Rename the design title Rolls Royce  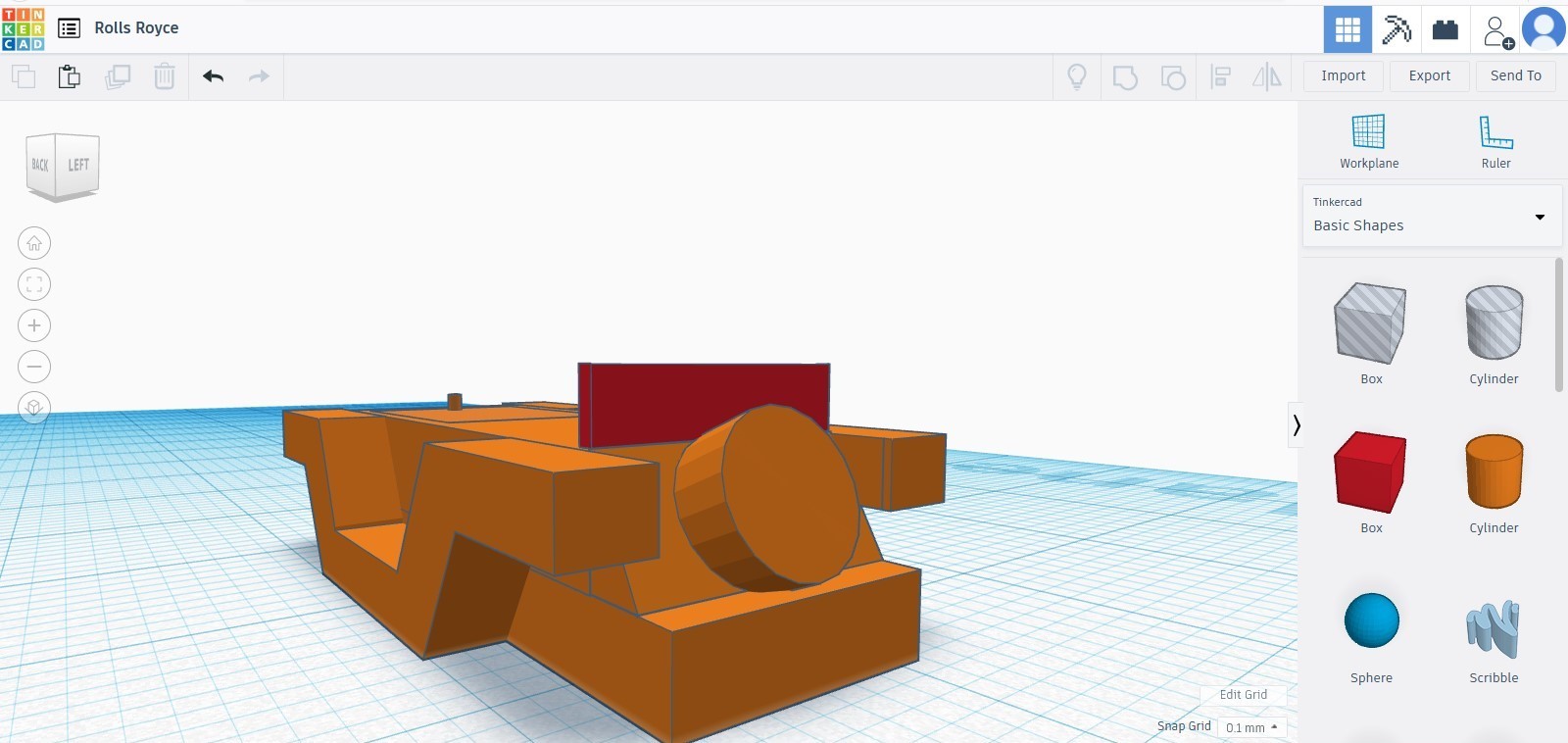tap(136, 28)
